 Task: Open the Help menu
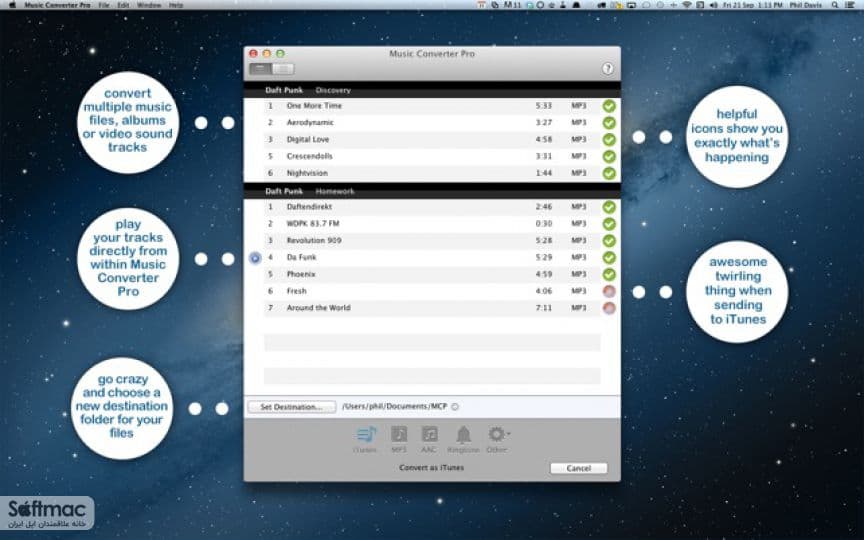(176, 5)
